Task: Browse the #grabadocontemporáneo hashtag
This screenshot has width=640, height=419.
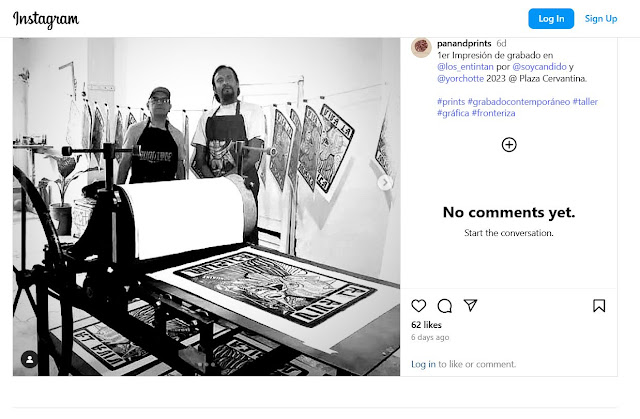Action: (518, 102)
